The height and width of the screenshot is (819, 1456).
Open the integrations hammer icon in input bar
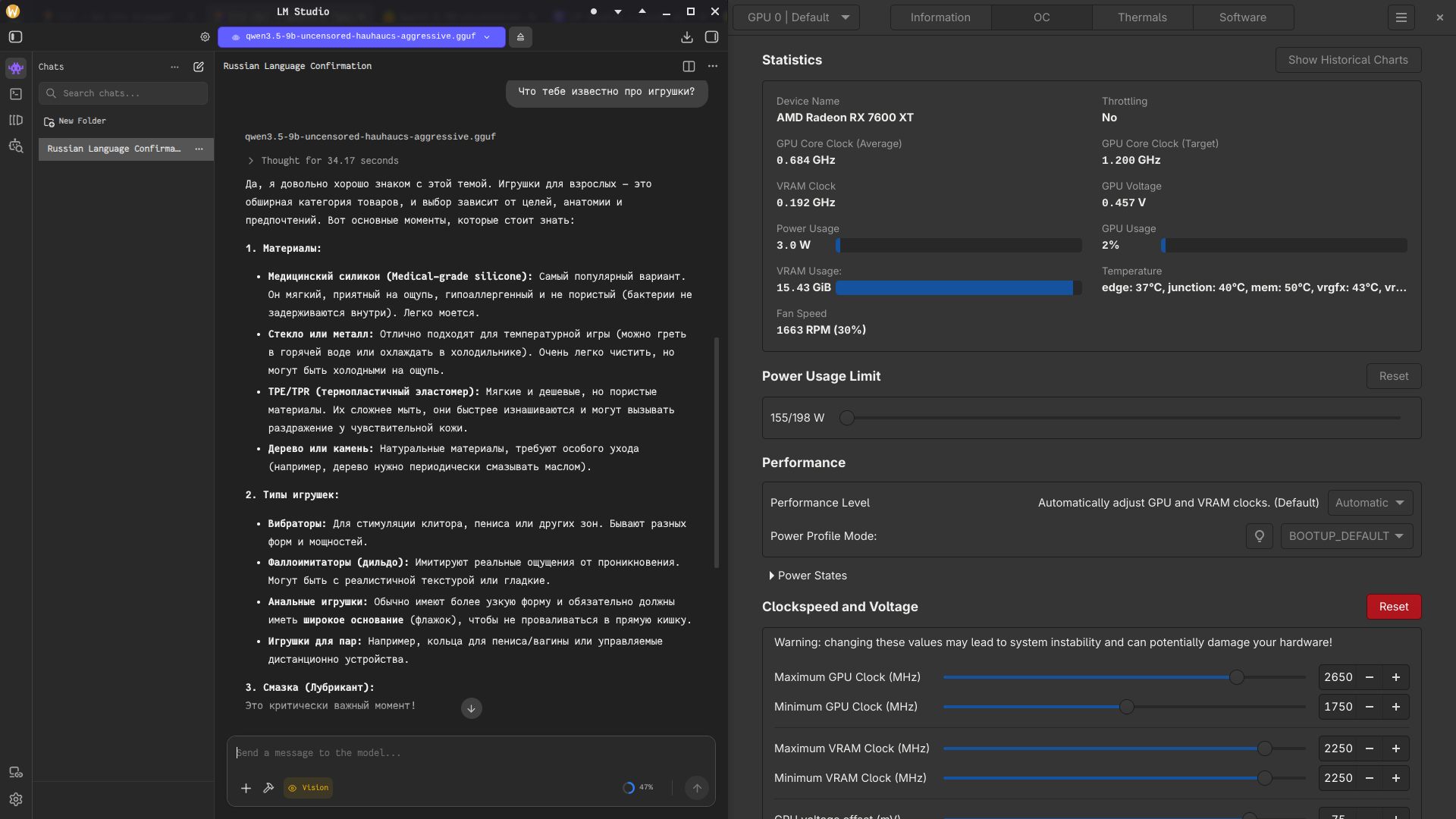(x=268, y=788)
